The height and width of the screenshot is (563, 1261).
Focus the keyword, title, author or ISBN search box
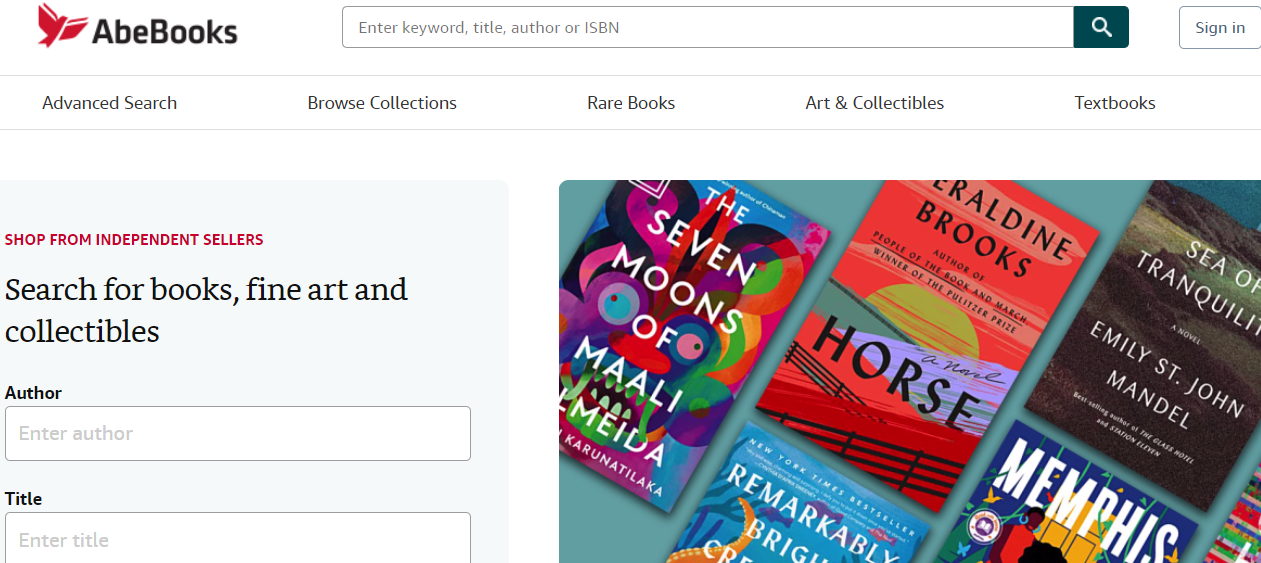707,27
